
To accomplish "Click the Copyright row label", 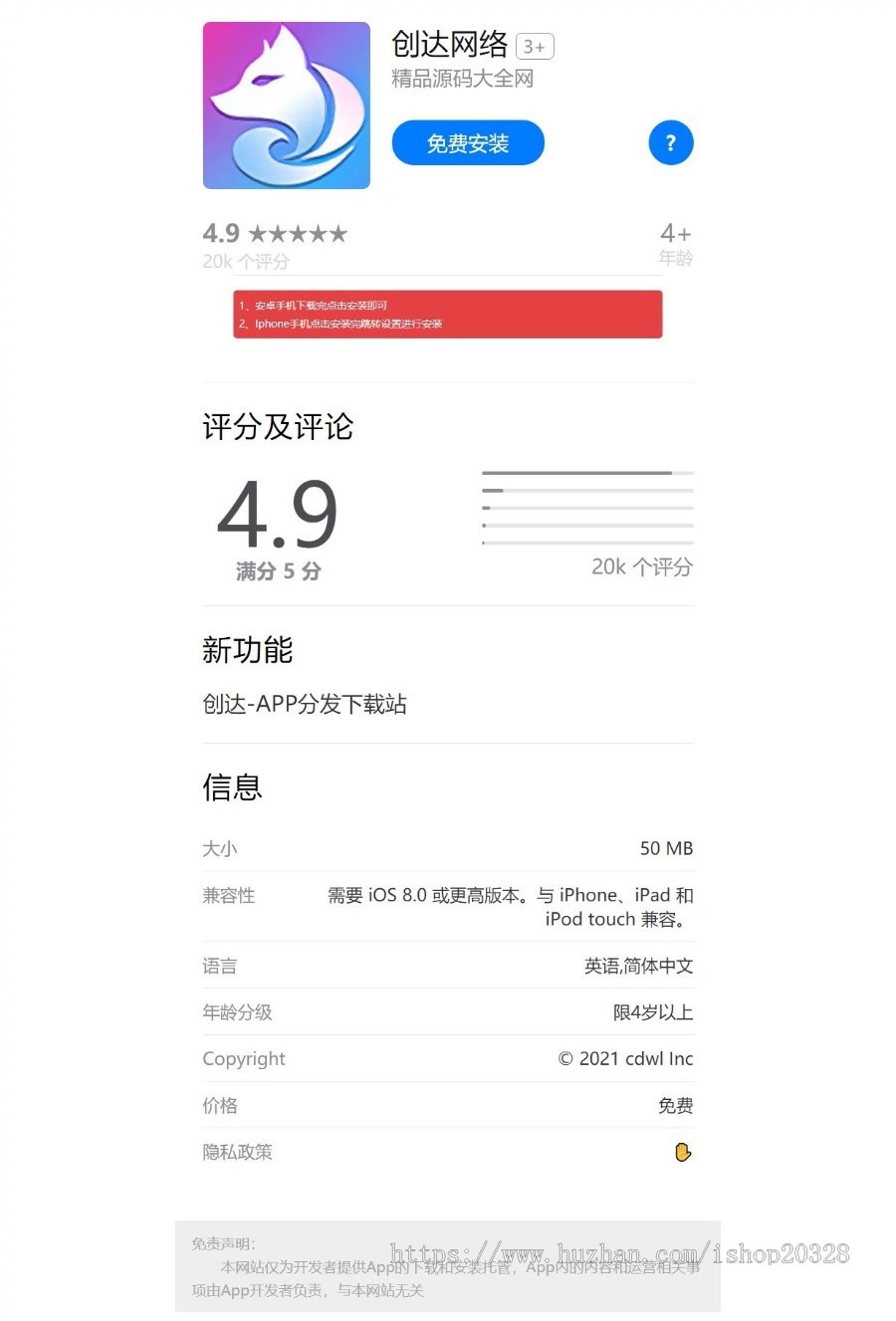I will (244, 1059).
